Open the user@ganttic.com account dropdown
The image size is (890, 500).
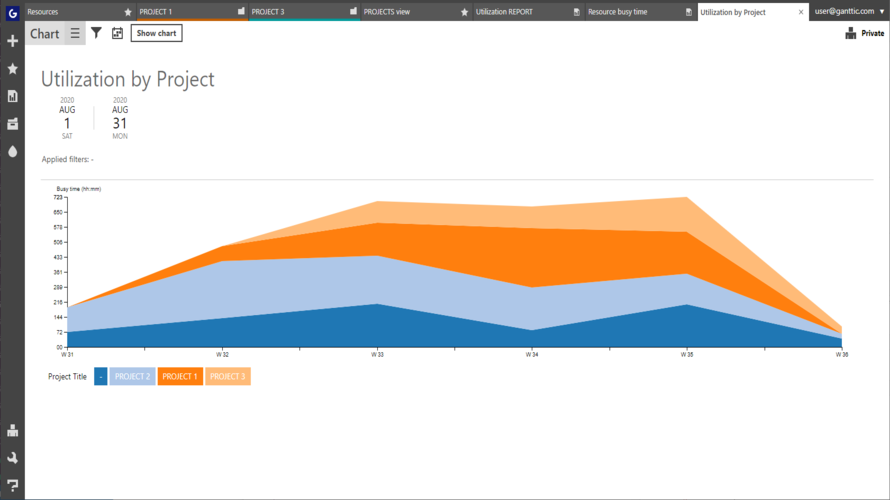(x=849, y=11)
